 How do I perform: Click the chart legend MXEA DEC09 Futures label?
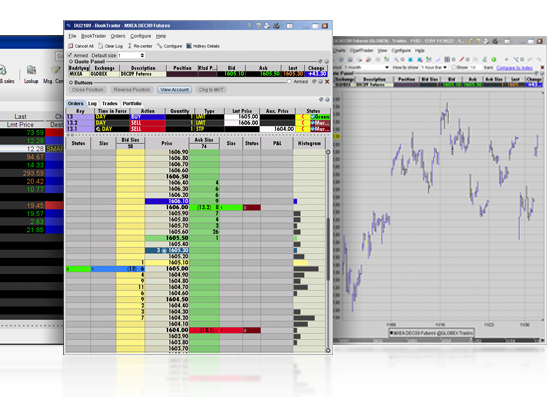(x=432, y=333)
